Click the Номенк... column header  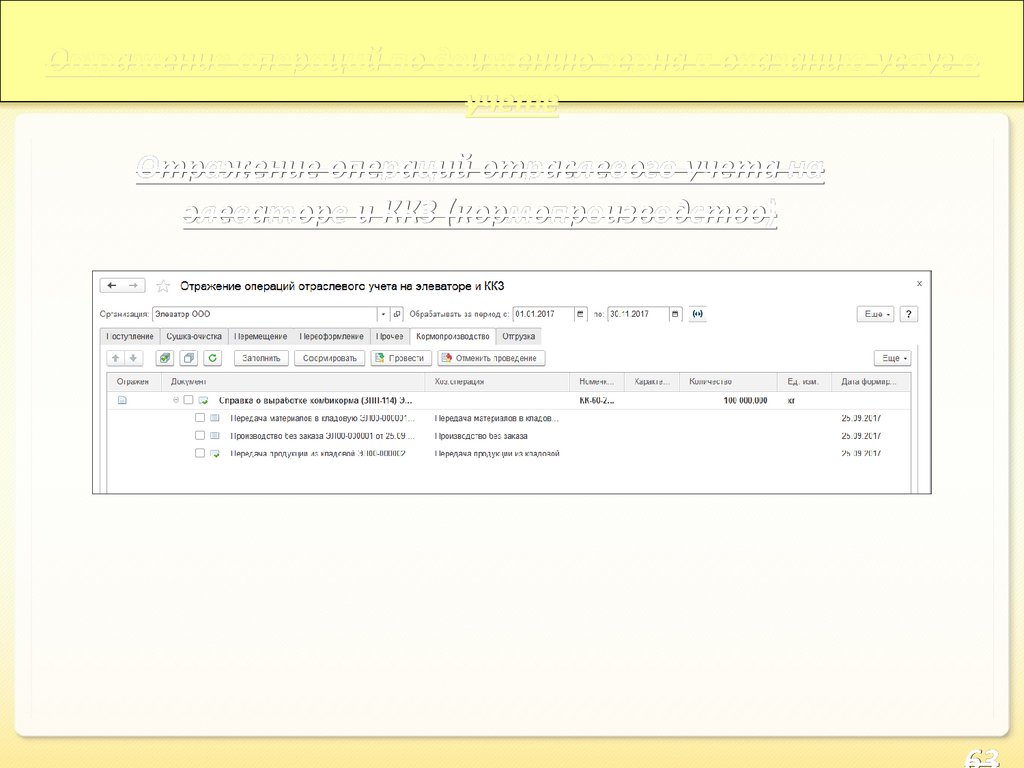597,381
